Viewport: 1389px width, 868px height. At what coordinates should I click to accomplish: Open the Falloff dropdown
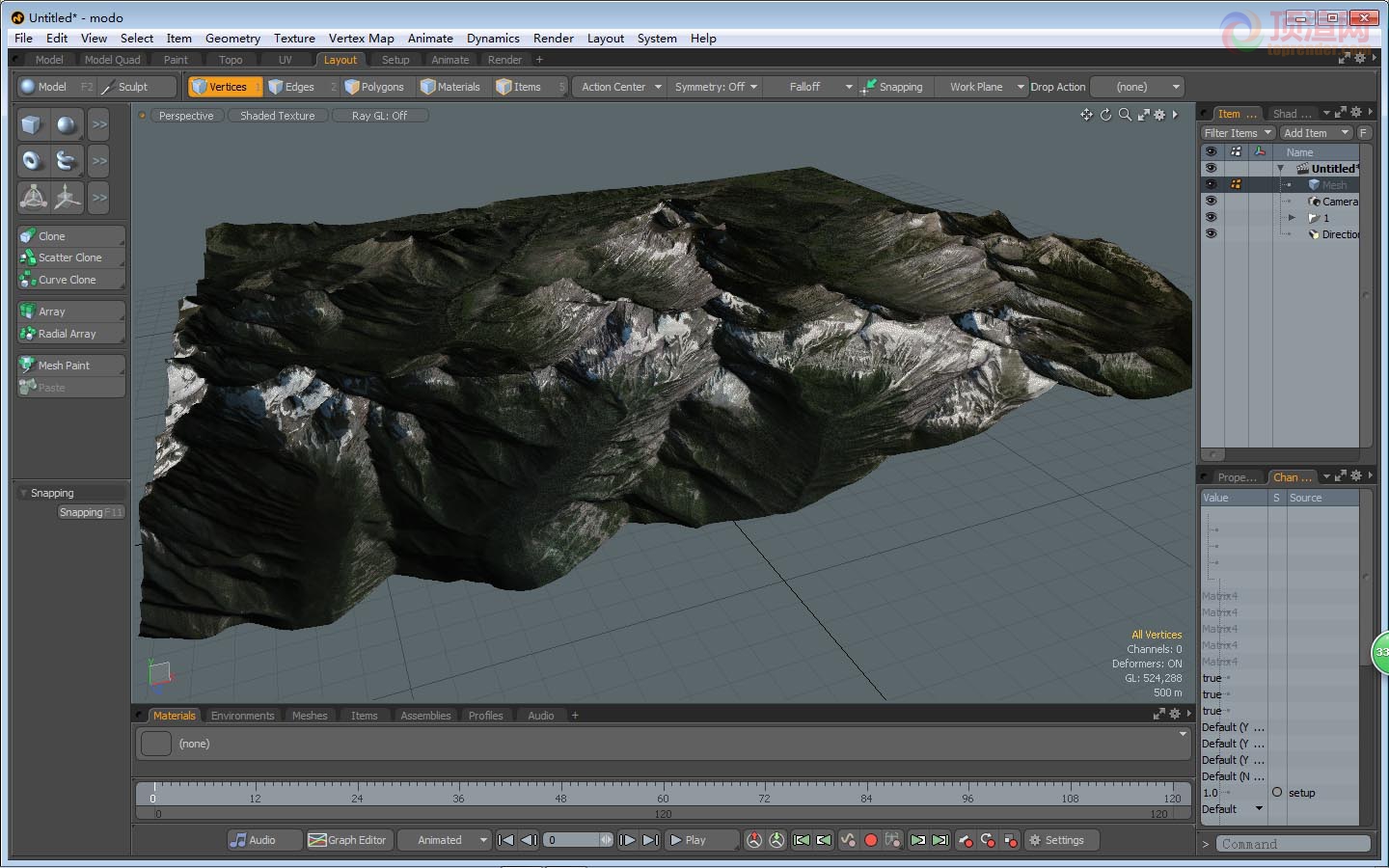[x=811, y=87]
